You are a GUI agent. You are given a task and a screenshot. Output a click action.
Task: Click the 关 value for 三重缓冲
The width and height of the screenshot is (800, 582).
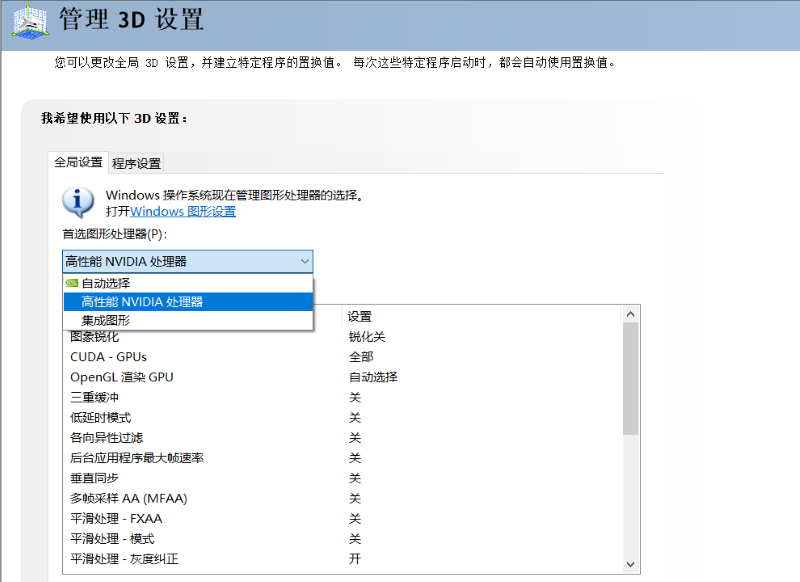[355, 397]
